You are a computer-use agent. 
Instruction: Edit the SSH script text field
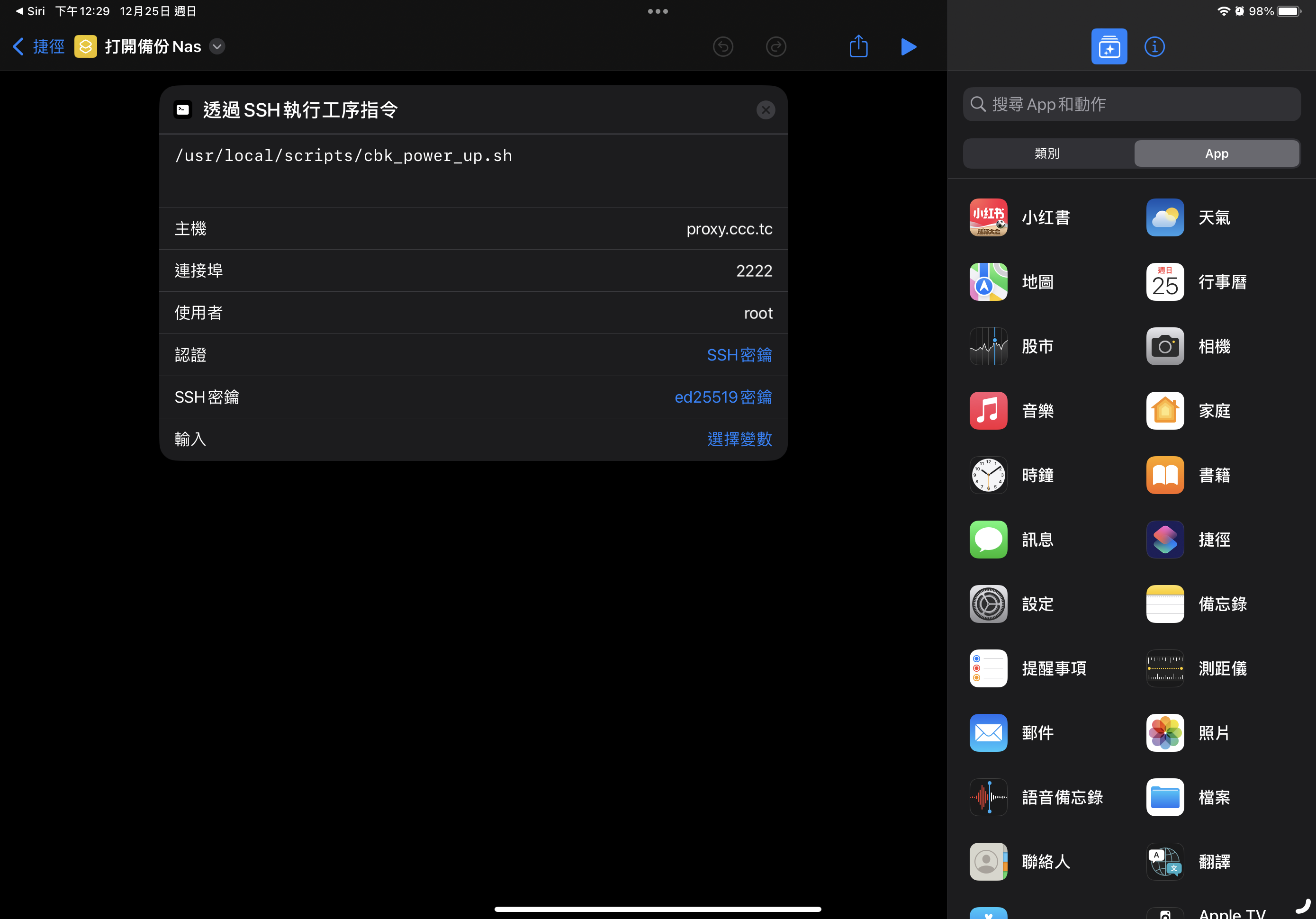[x=473, y=170]
